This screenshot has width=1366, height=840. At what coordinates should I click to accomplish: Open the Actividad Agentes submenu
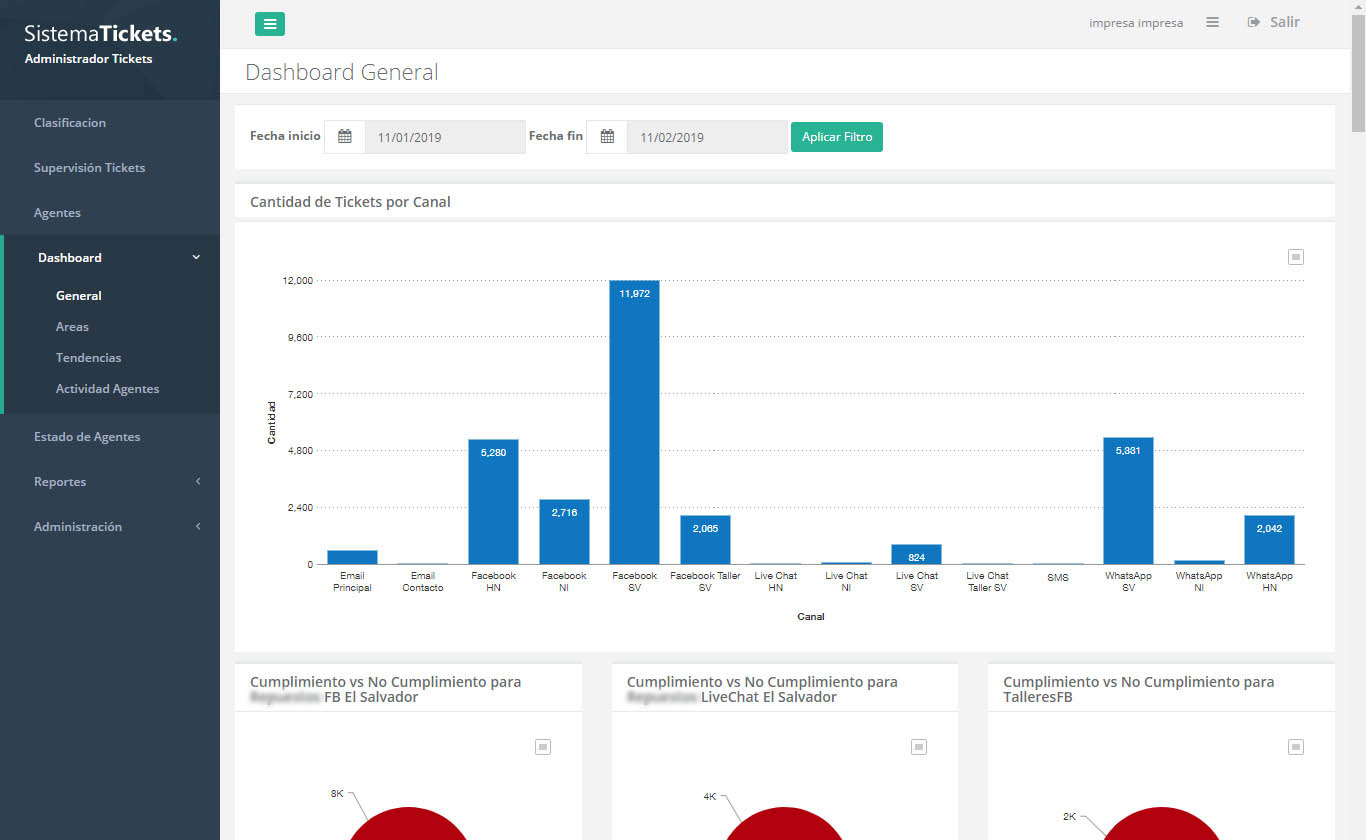108,388
